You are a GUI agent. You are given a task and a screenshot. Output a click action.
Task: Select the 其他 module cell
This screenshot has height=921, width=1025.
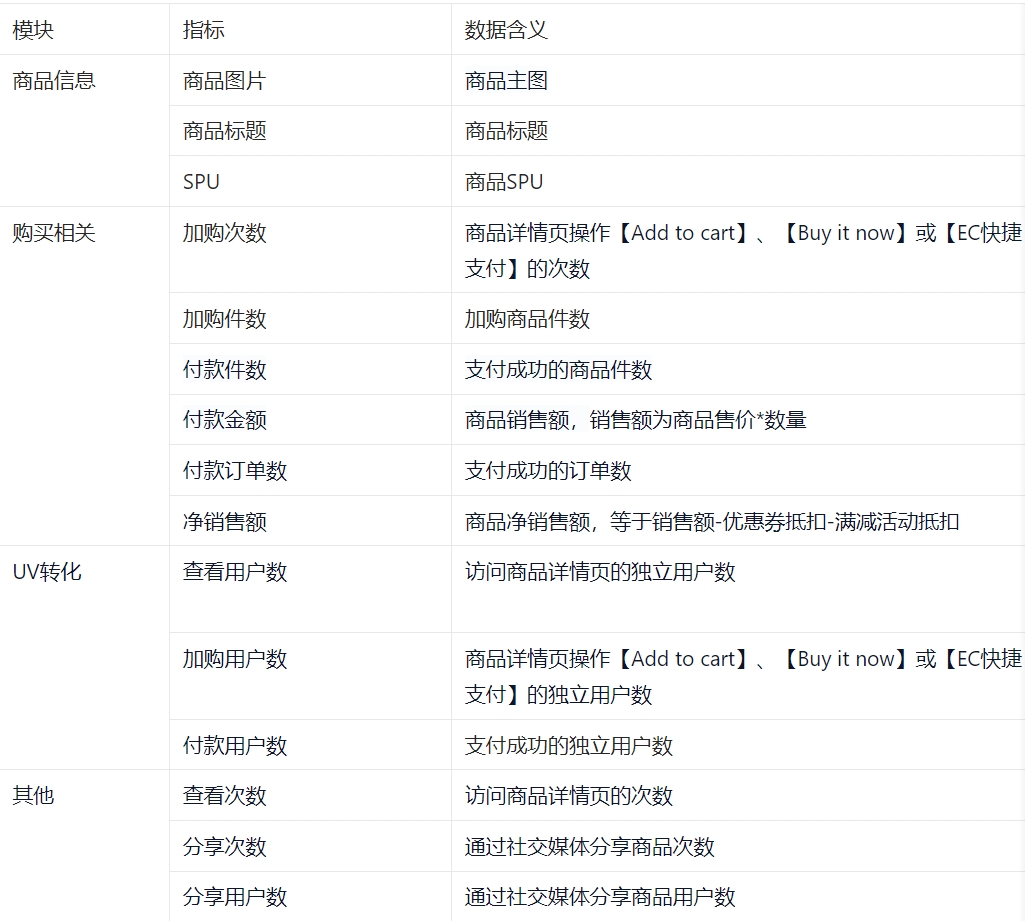(33, 796)
